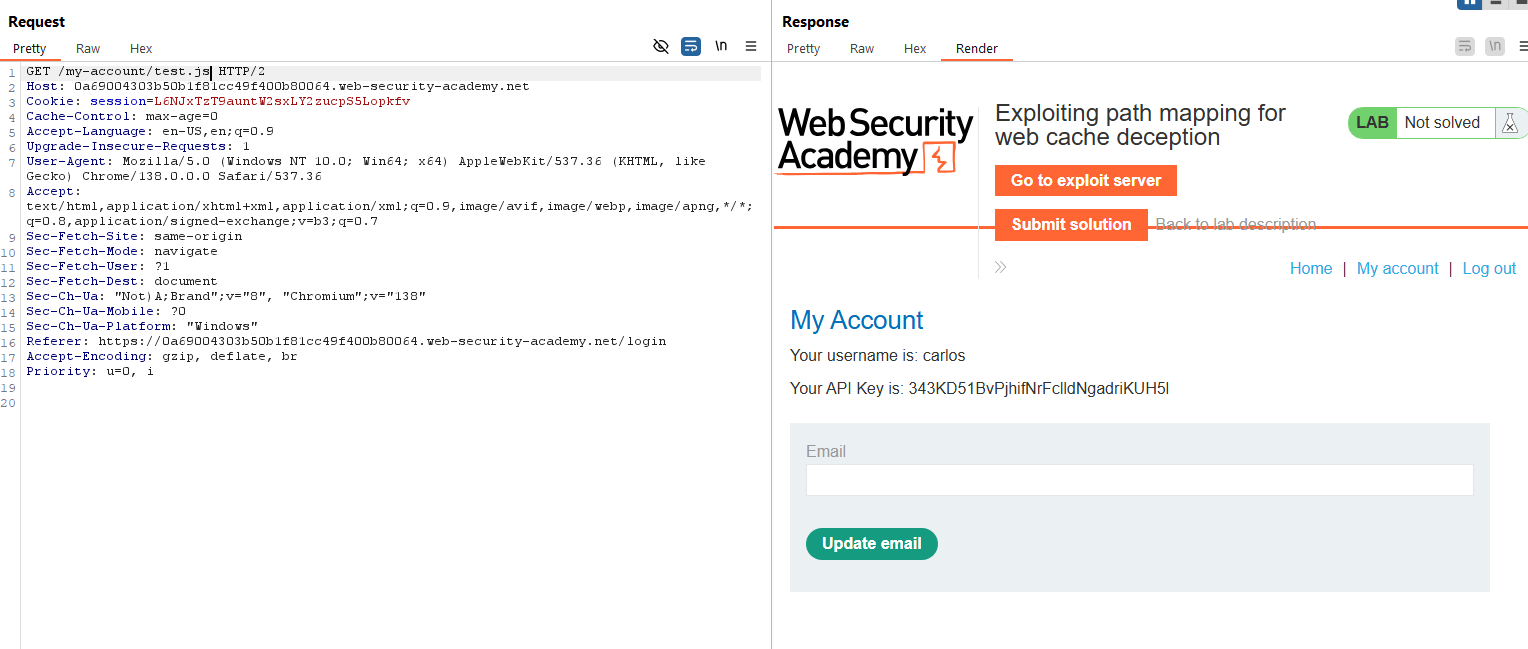Toggle Request line wrap button
The width and height of the screenshot is (1528, 649).
tap(690, 47)
